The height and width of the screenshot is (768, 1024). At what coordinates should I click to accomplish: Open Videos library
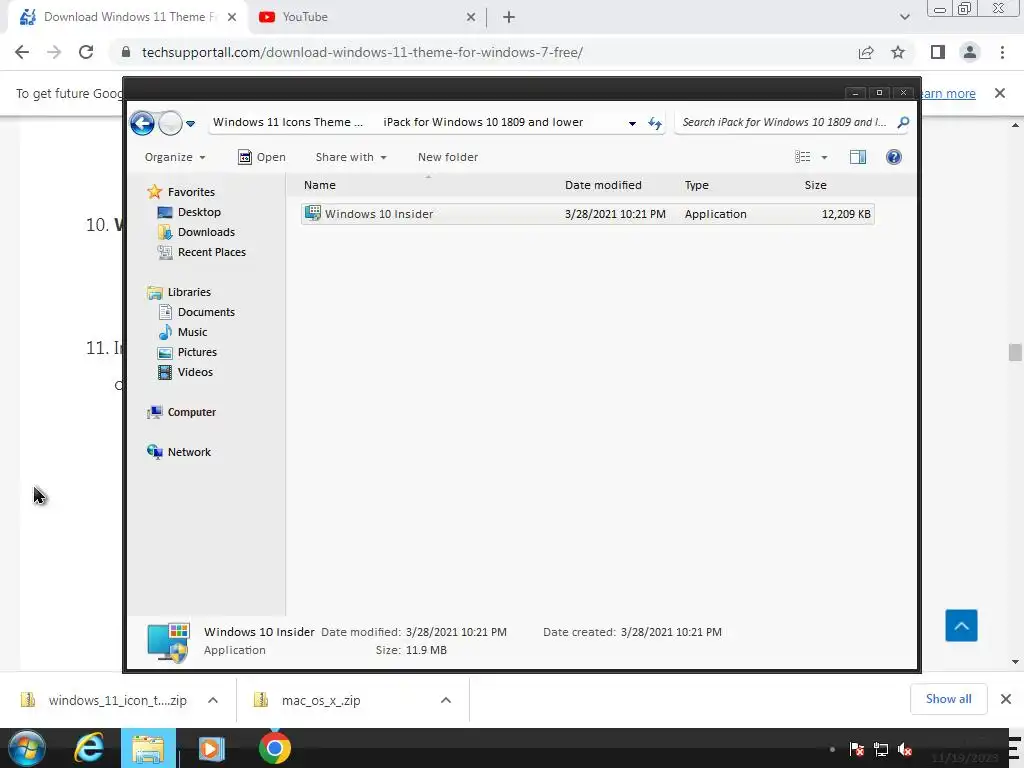point(195,372)
